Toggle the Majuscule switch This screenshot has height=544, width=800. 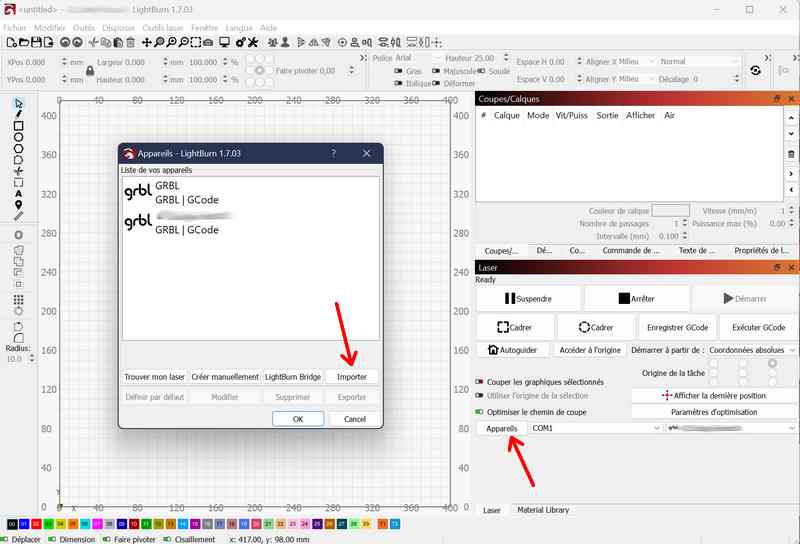pyautogui.click(x=436, y=71)
